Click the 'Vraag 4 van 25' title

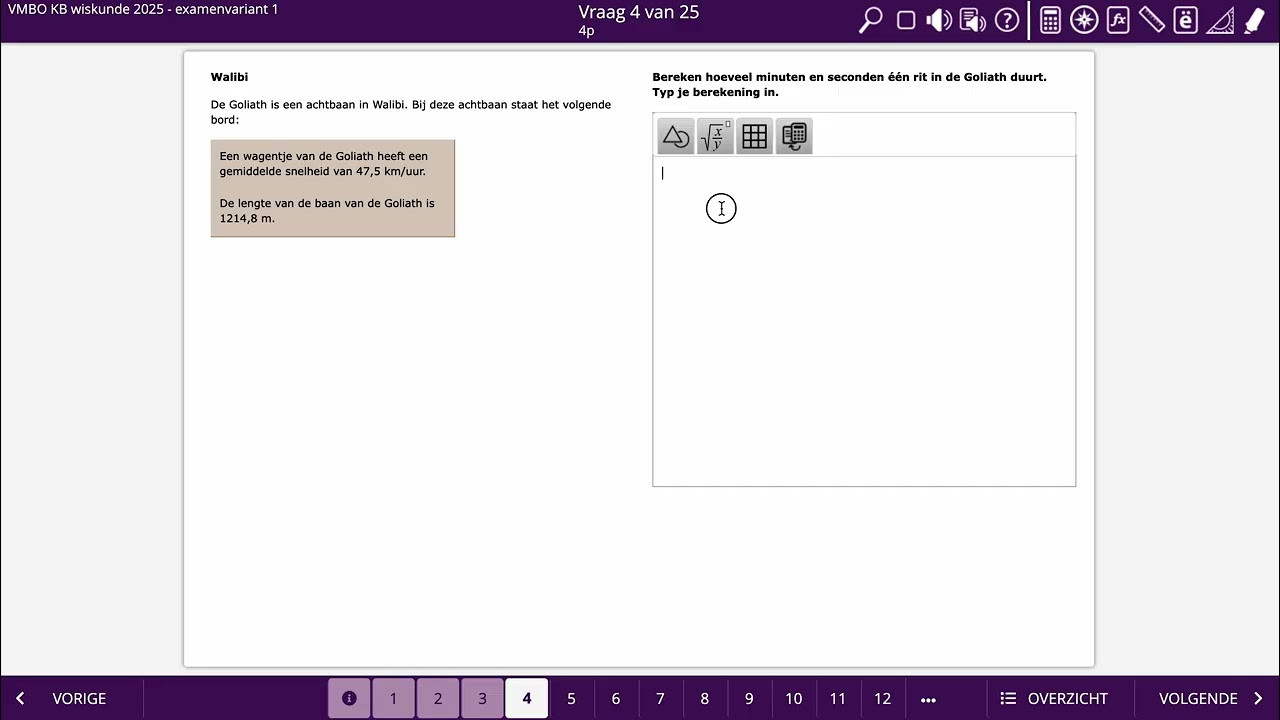pyautogui.click(x=639, y=12)
